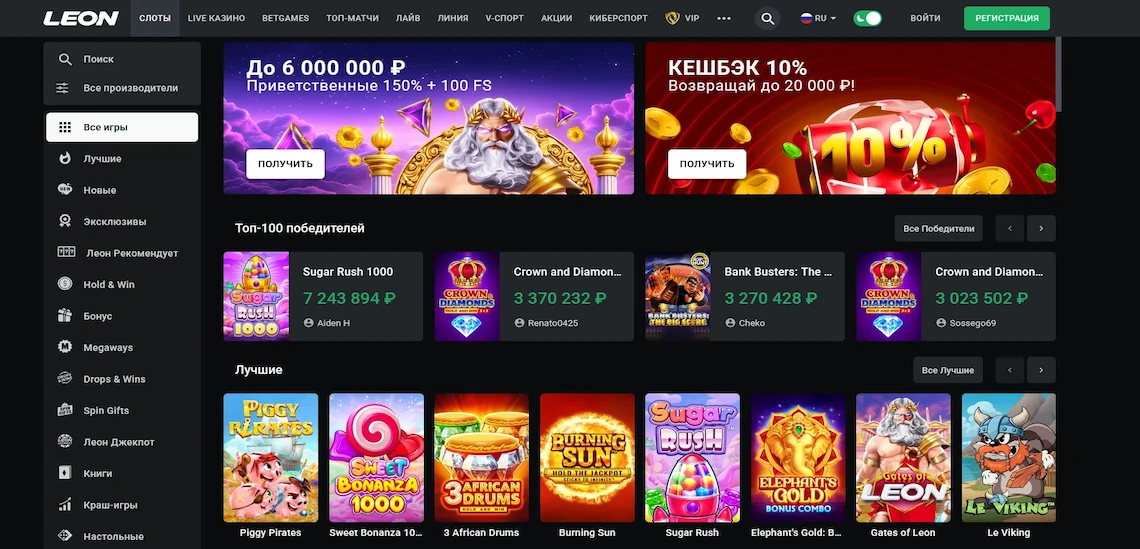1140x549 pixels.
Task: Click the LEON logo
Action: (x=81, y=18)
